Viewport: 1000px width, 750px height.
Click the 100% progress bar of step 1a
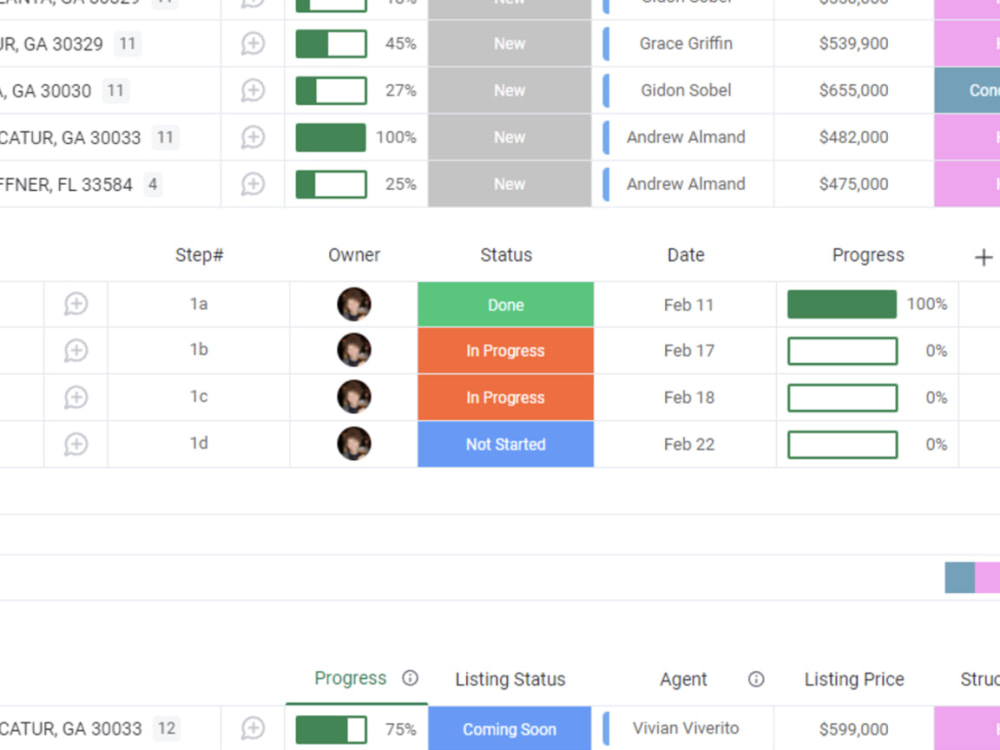(842, 304)
